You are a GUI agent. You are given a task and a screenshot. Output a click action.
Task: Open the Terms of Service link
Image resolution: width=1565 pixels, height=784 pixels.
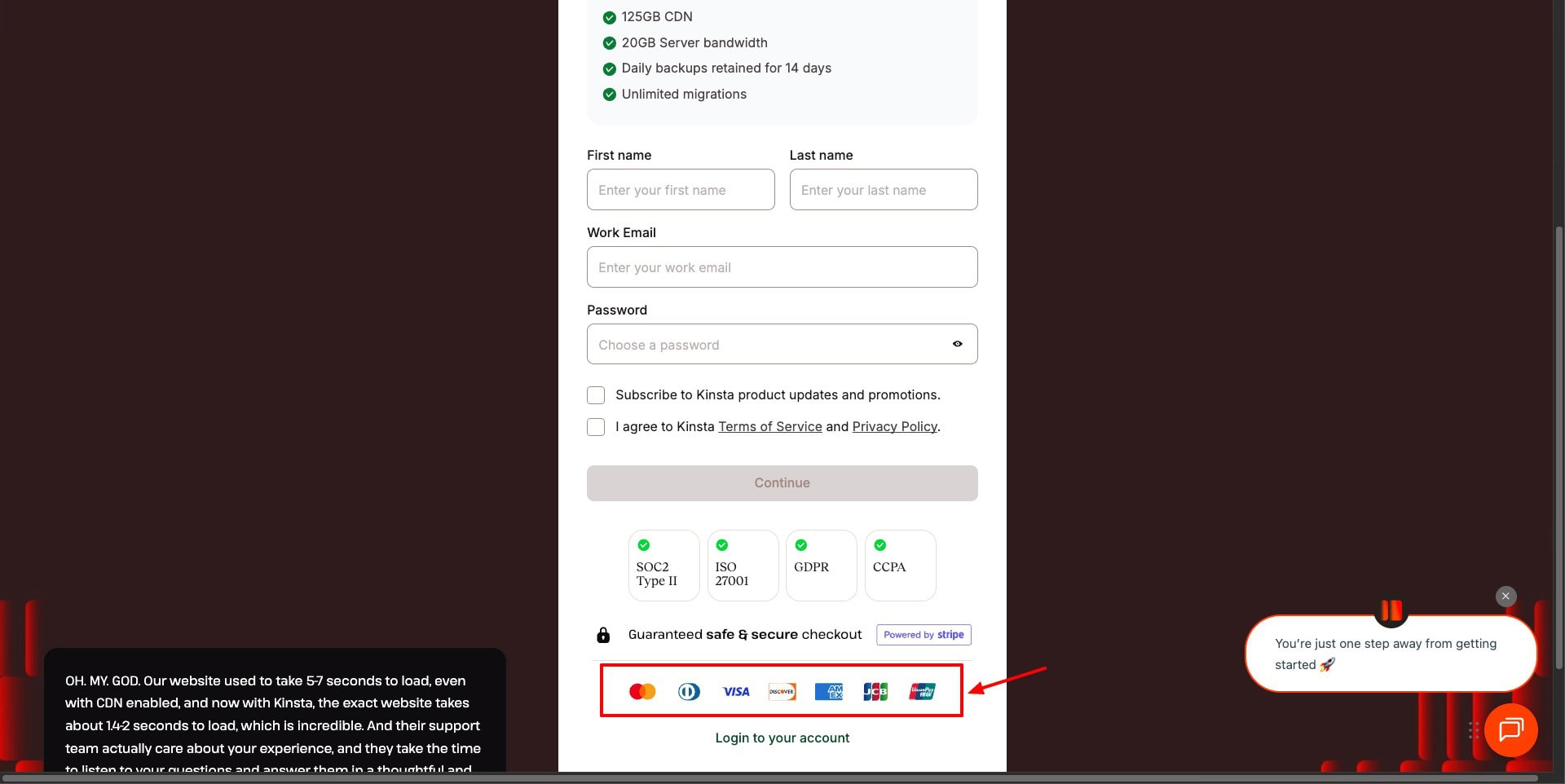coord(769,426)
